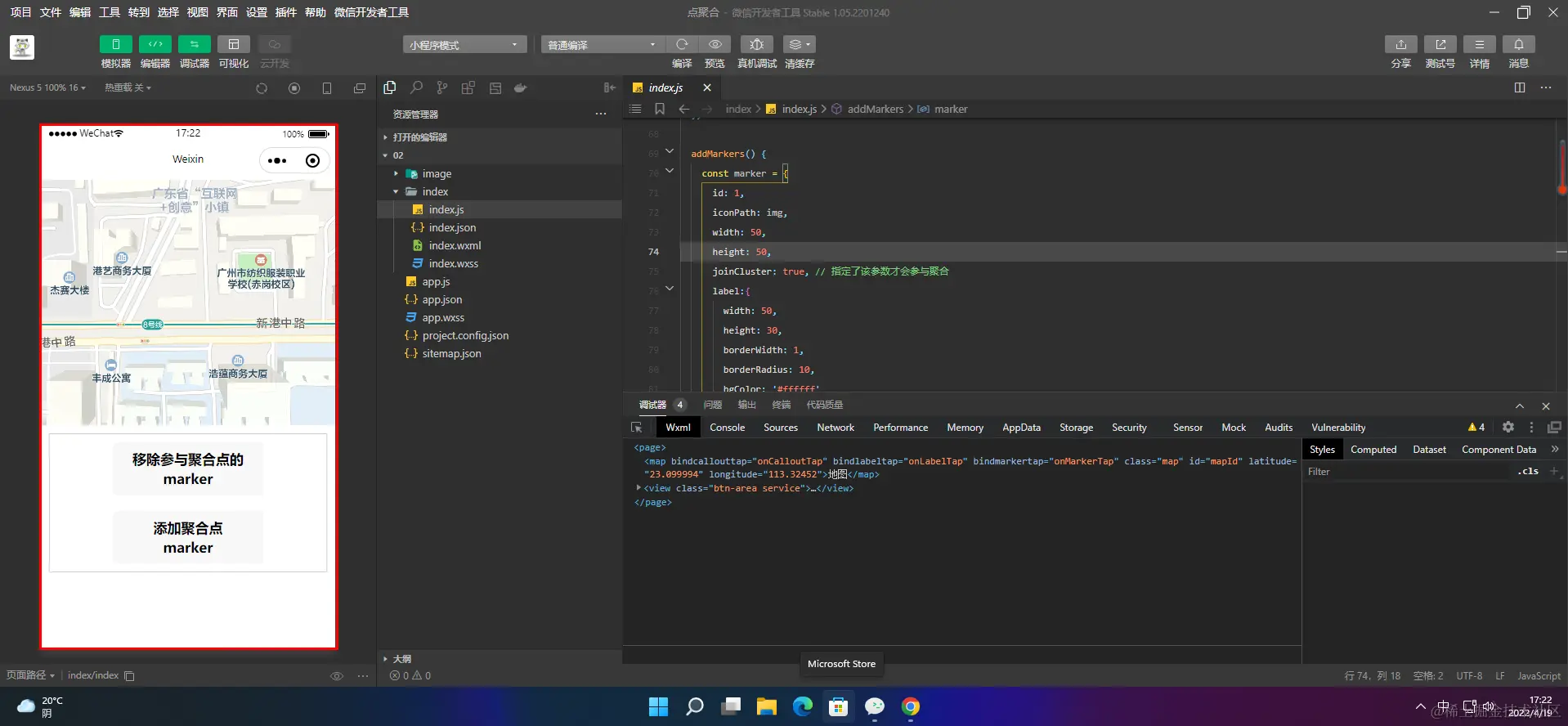
Task: Open the extensions grid icon in sidebar
Action: 468,87
